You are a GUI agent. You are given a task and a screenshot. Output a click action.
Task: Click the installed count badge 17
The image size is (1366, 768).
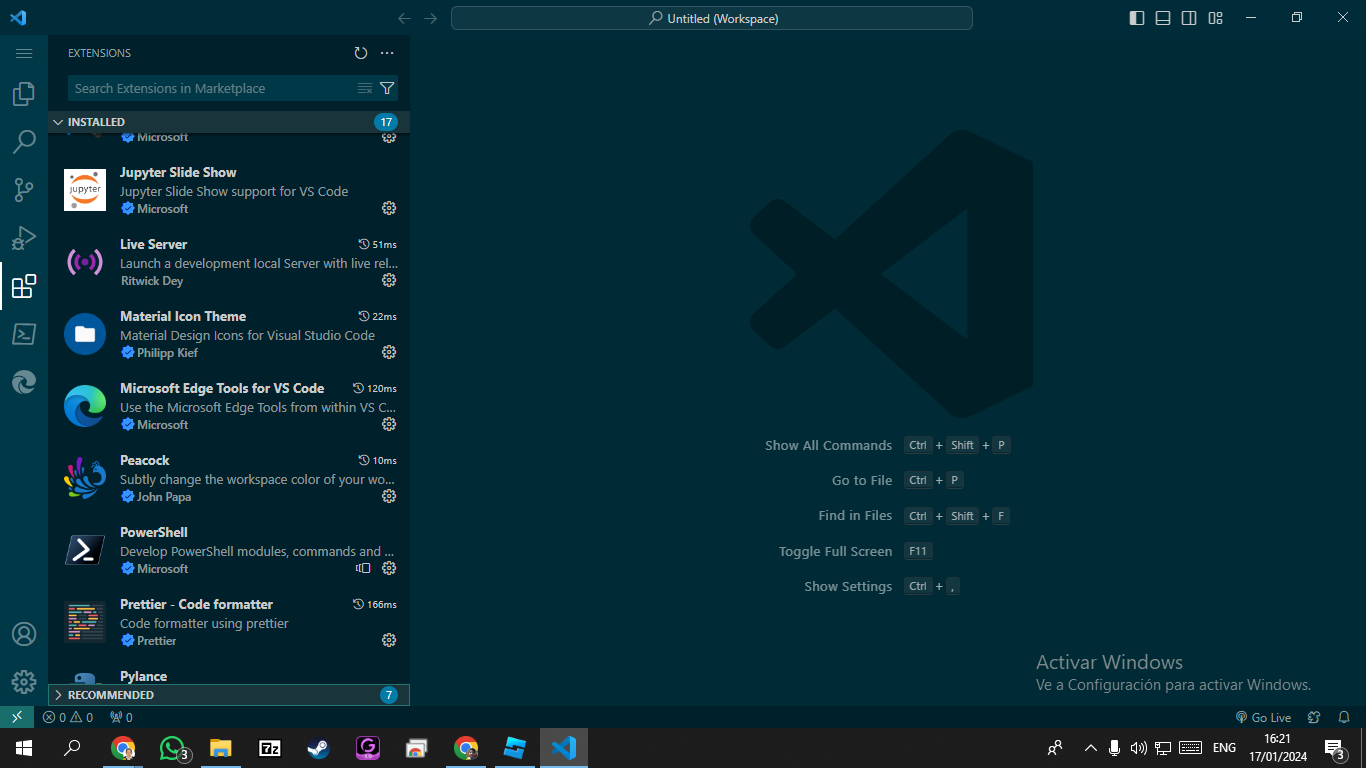[386, 122]
